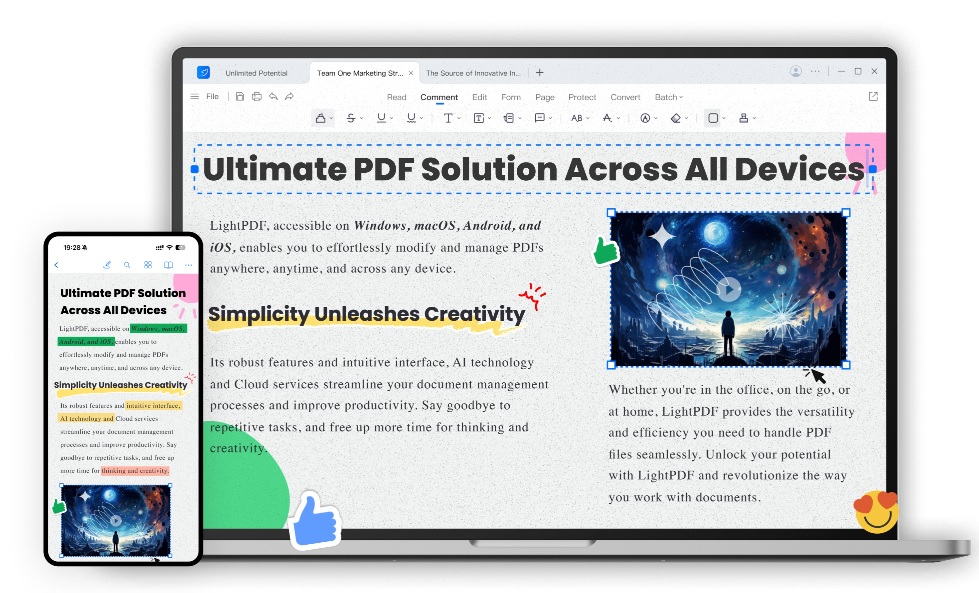
Task: Select the Stamp tool
Action: (x=744, y=118)
